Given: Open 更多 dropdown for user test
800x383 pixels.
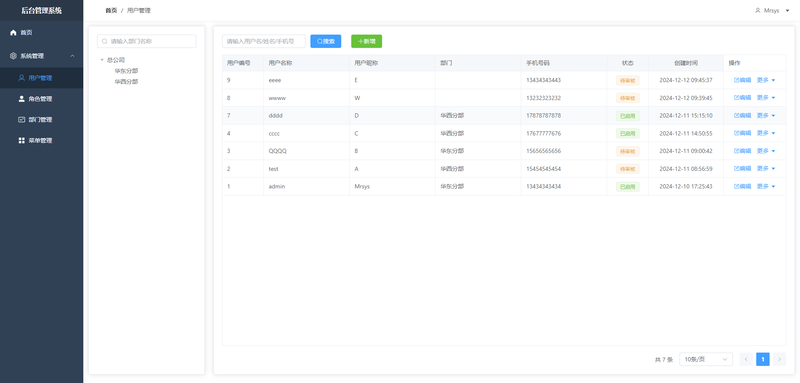Looking at the screenshot, I should click(x=766, y=169).
